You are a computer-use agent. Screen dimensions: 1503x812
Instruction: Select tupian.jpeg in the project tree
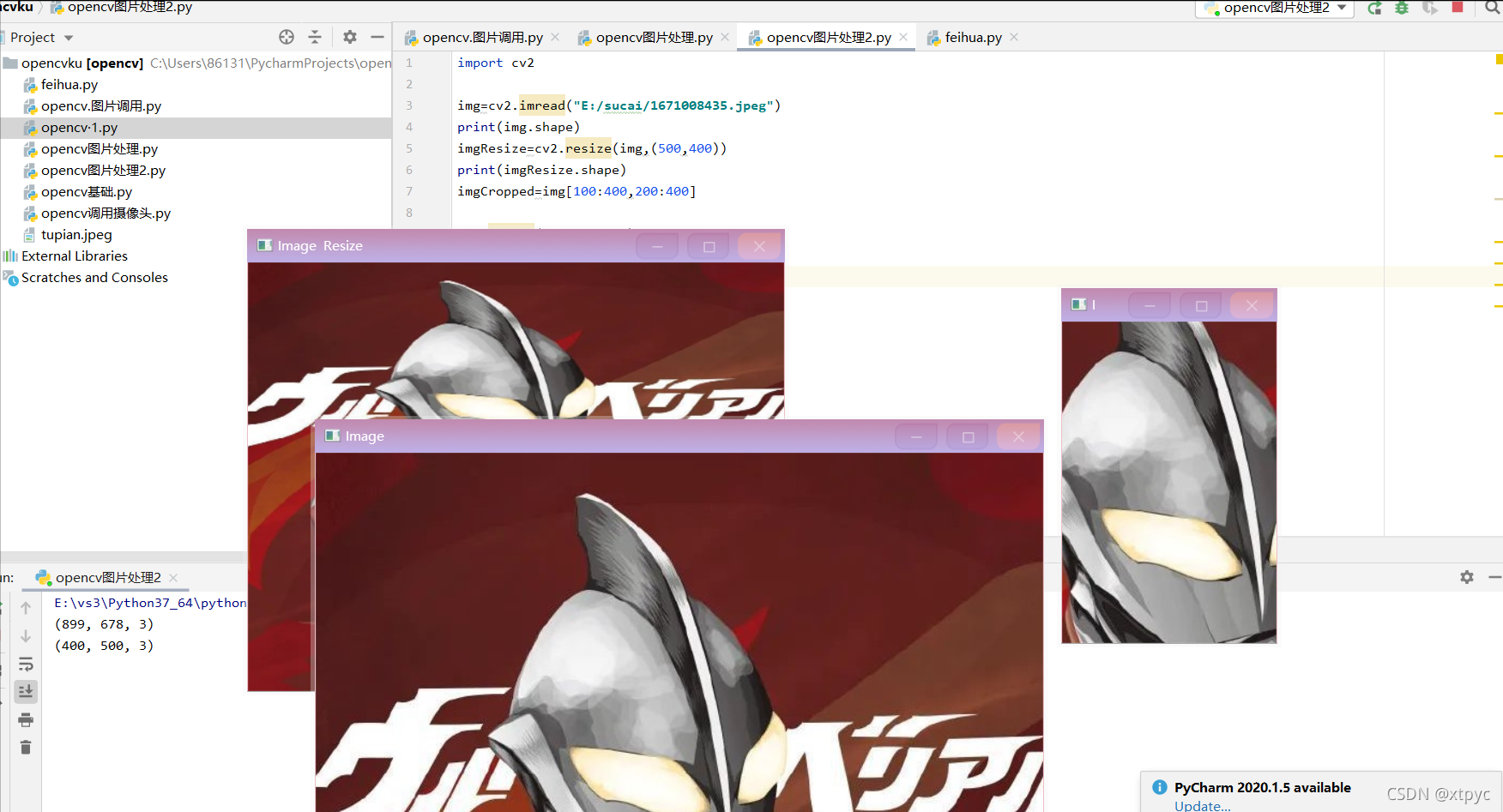click(x=76, y=234)
